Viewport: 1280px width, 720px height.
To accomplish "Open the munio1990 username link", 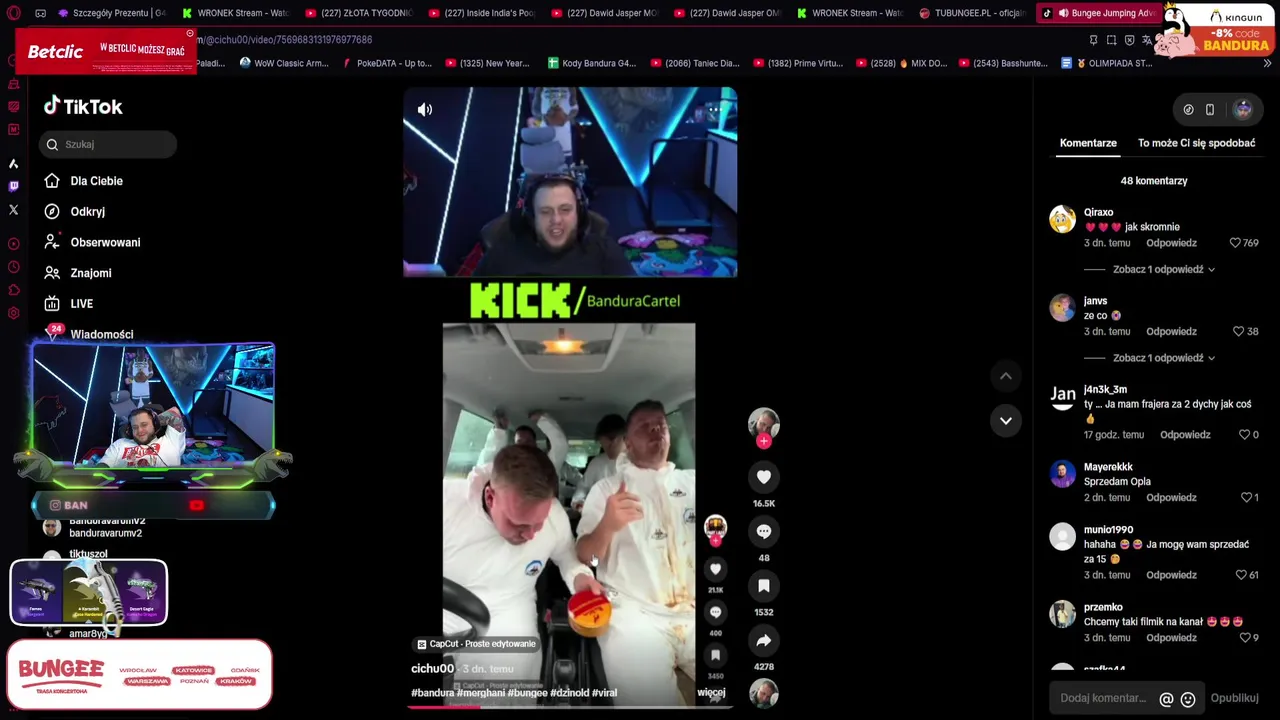I will 1108,530.
